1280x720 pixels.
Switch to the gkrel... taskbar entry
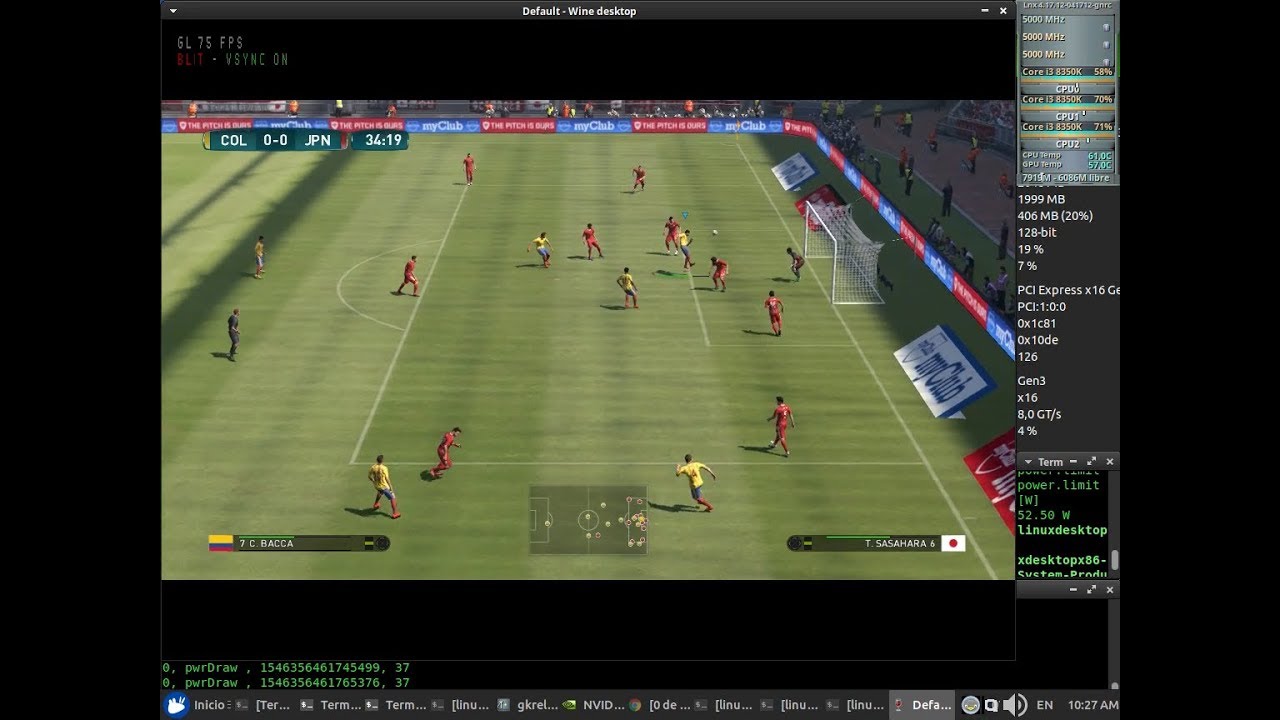527,705
